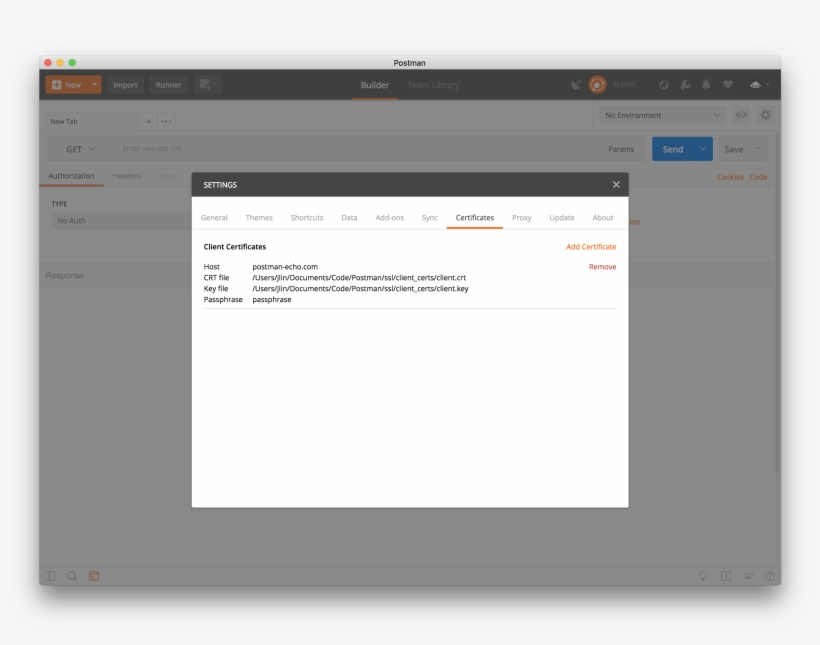The width and height of the screenshot is (820, 645).
Task: Go to the Update tab
Action: pos(562,218)
